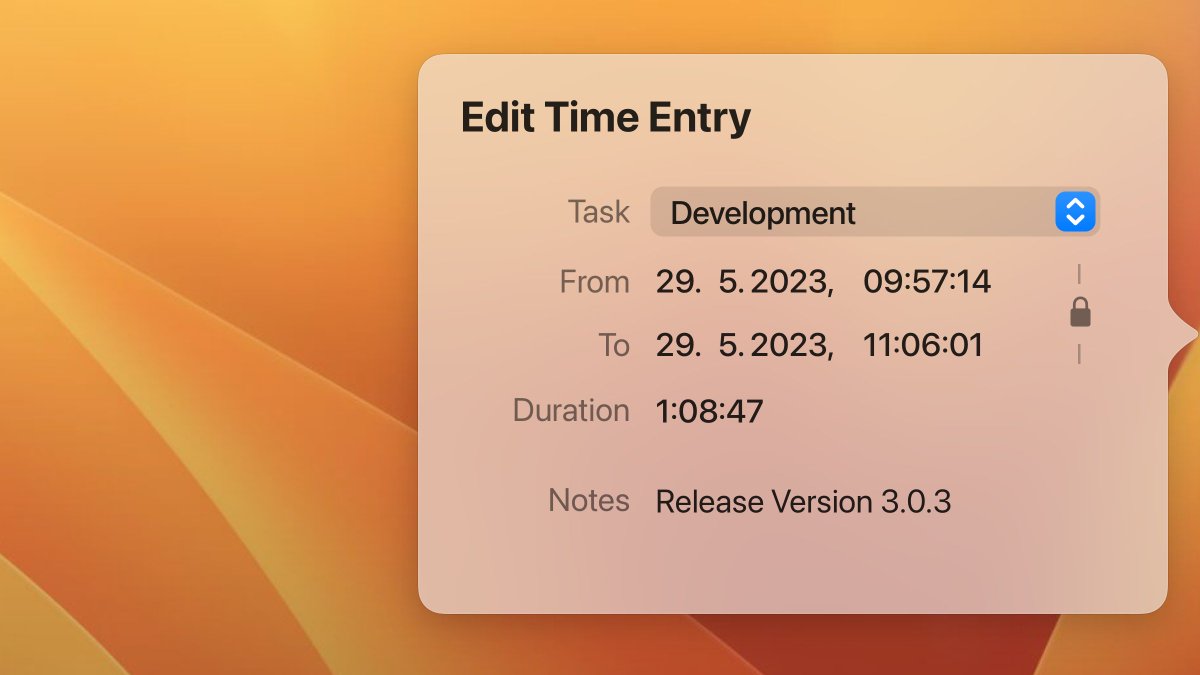1200x675 pixels.
Task: Select the month in the From date
Action: (x=730, y=282)
